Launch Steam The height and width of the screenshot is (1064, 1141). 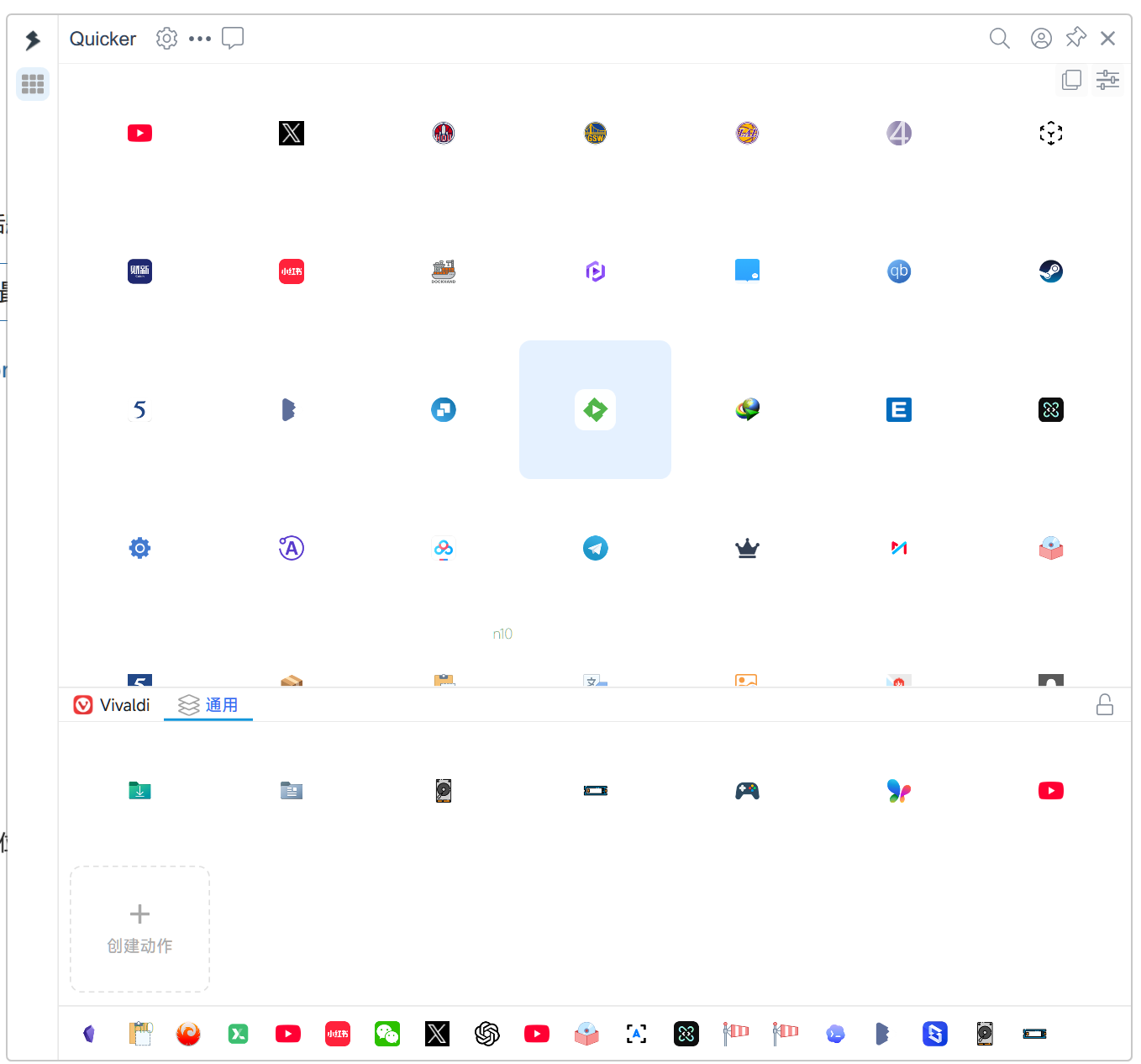coord(1051,271)
